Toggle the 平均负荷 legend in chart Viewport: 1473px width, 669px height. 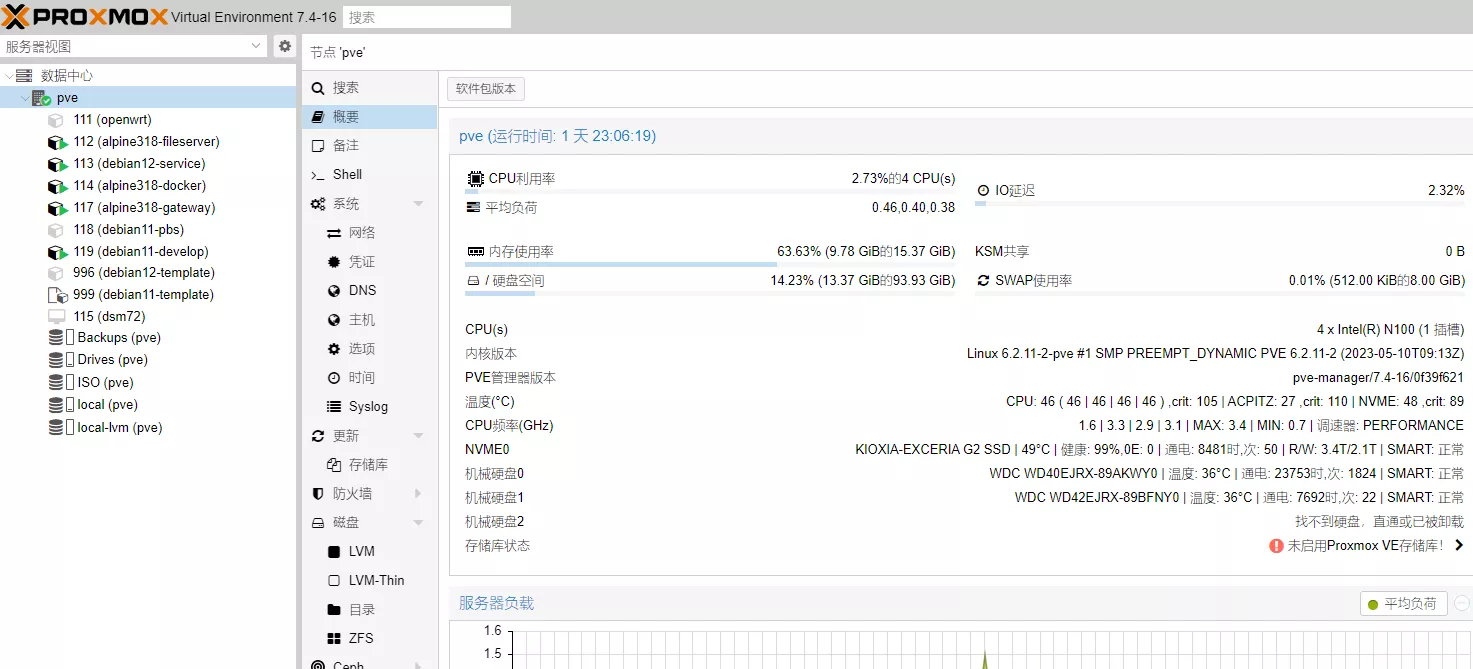(x=1403, y=603)
